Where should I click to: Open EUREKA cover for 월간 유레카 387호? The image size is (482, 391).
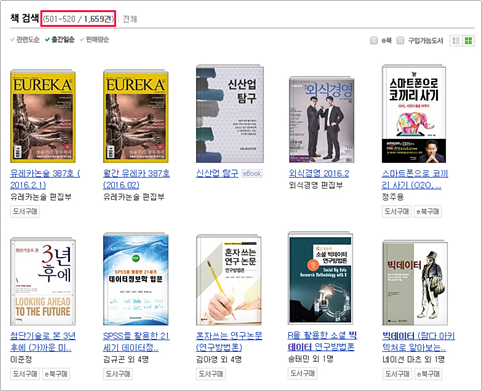(x=136, y=116)
